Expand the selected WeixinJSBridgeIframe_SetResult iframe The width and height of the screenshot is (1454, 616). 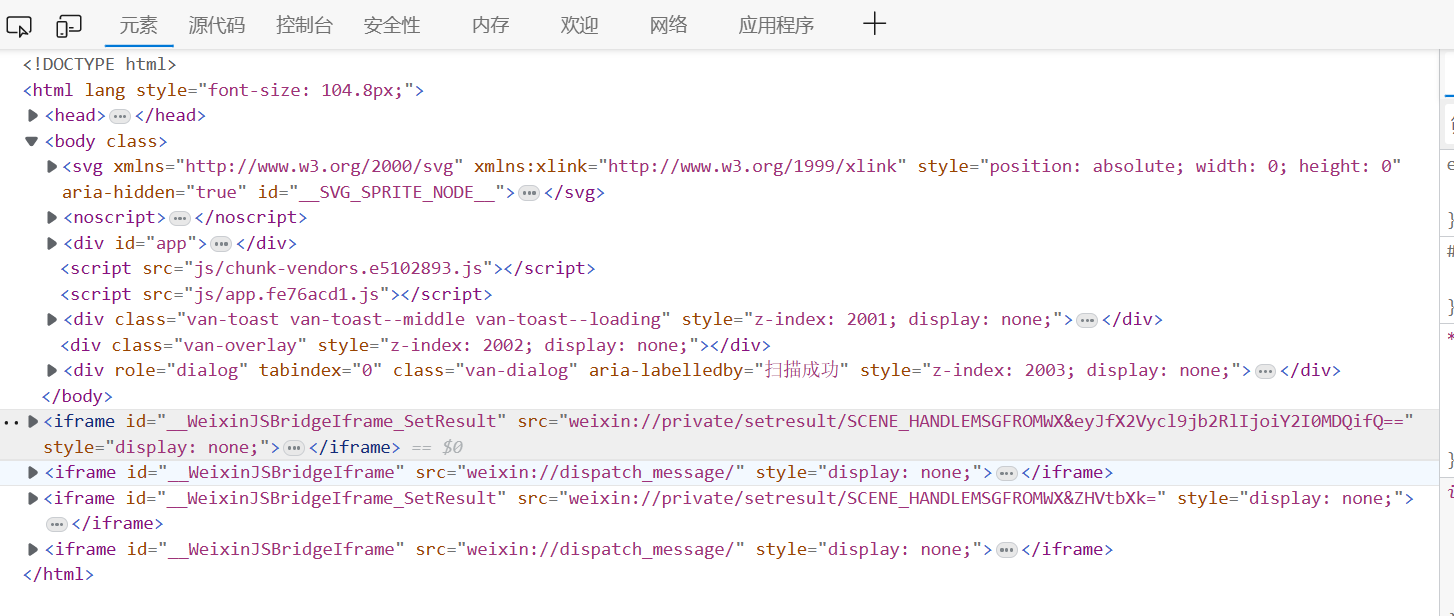pos(31,421)
